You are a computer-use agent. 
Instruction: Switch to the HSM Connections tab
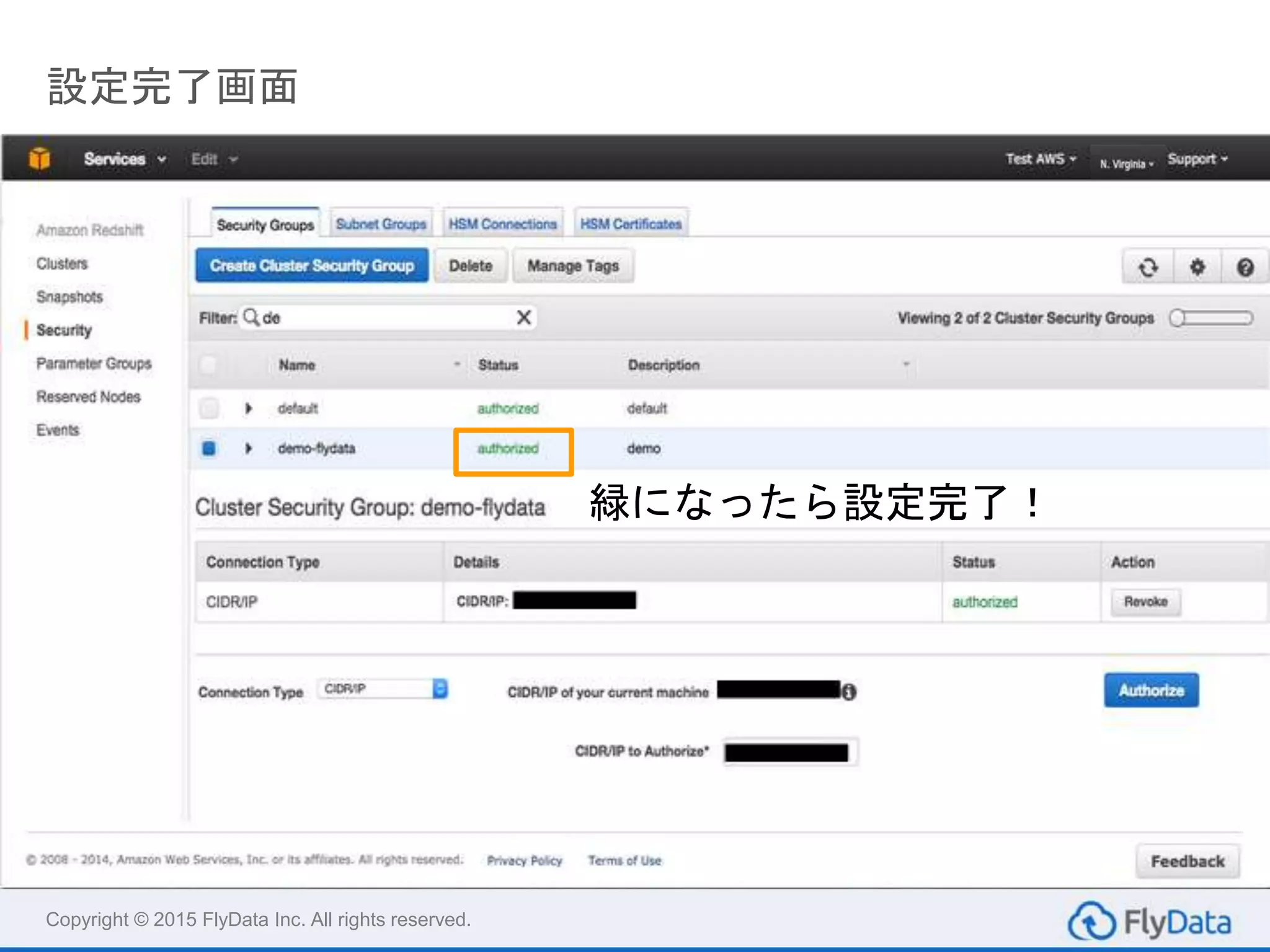[502, 224]
